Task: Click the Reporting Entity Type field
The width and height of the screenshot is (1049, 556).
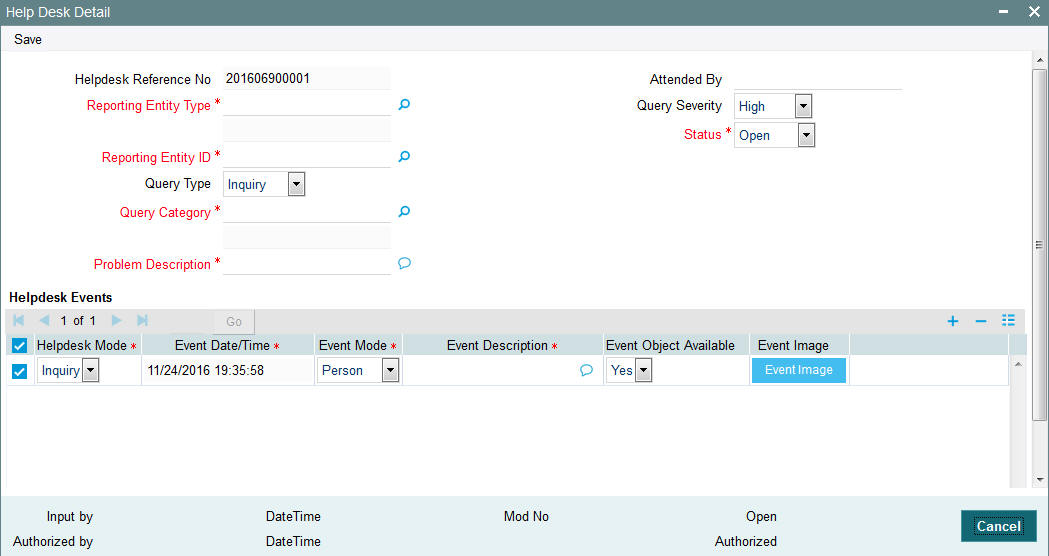Action: coord(307,104)
